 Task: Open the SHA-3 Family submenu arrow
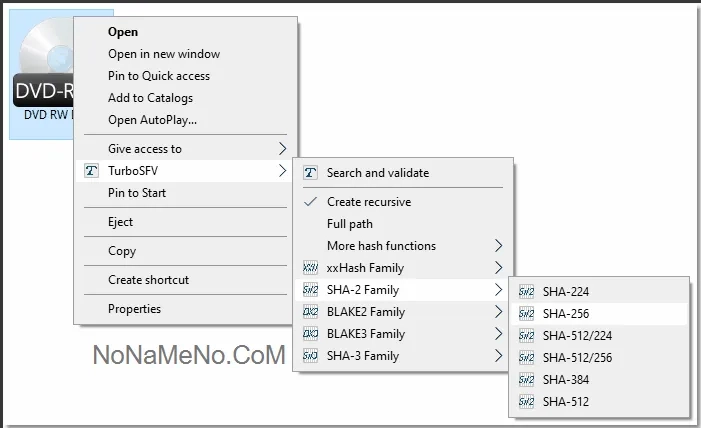[x=498, y=356]
